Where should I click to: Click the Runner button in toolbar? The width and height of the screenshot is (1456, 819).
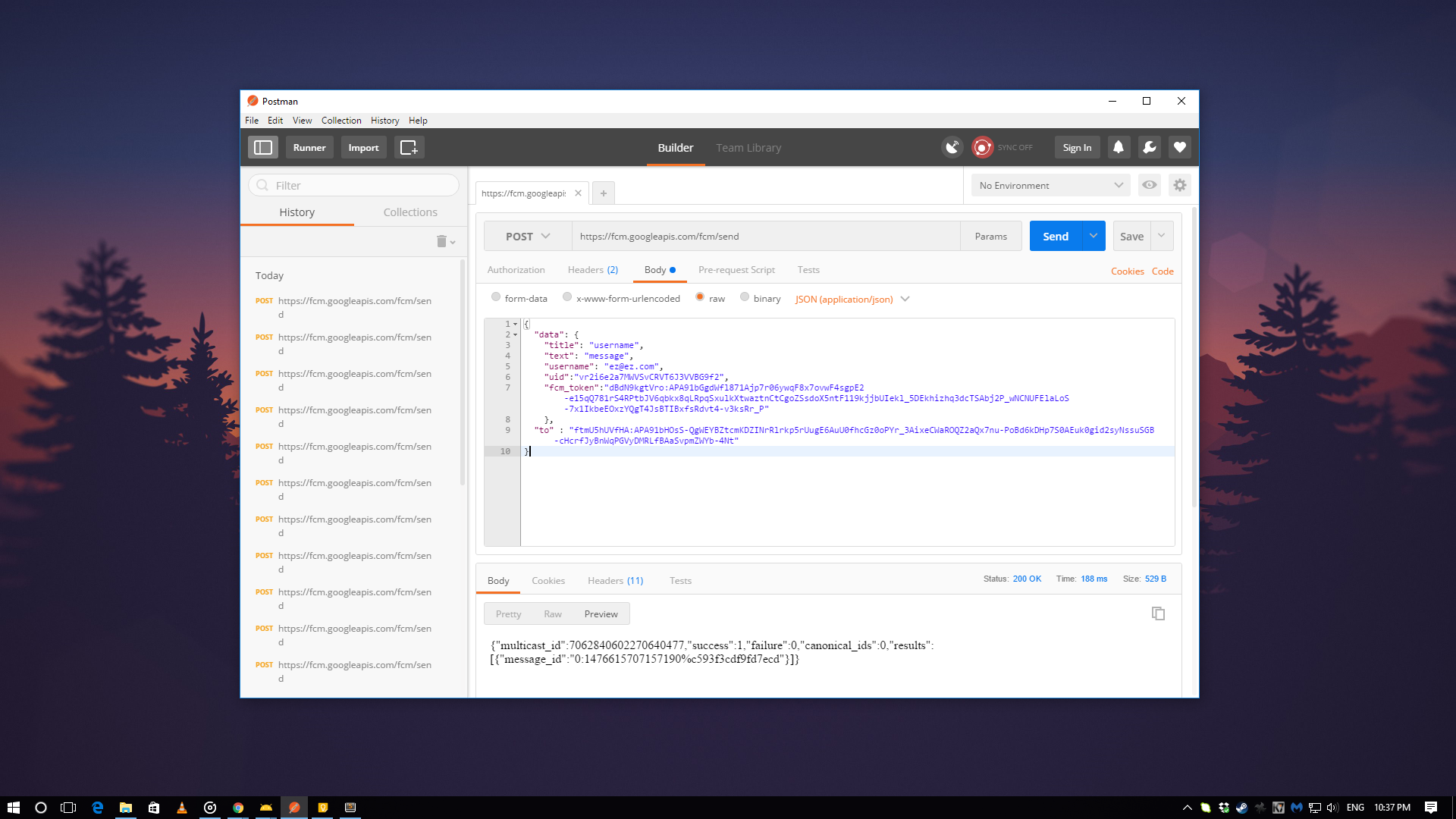(309, 147)
